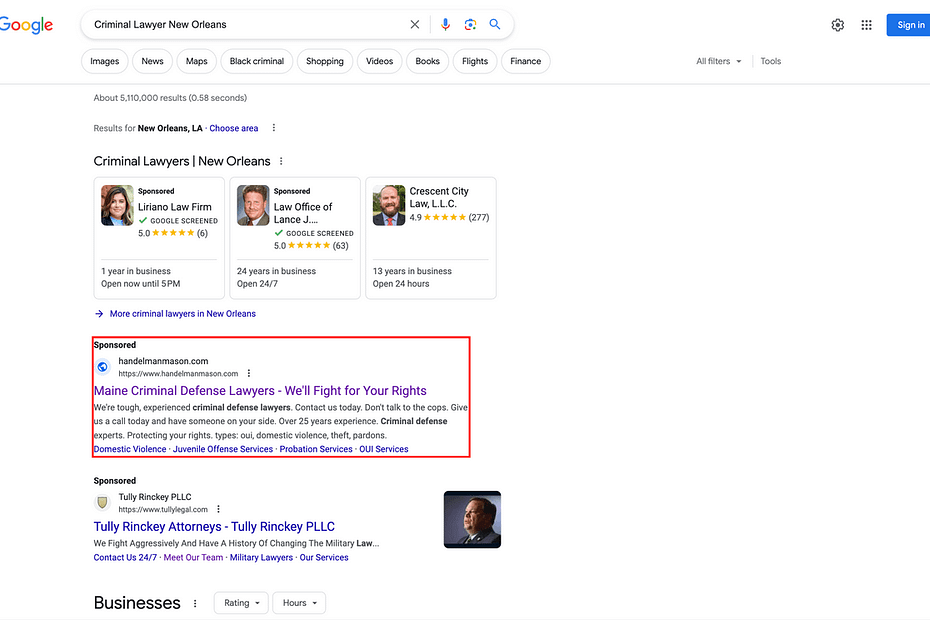930x620 pixels.
Task: Open the settings gear icon
Action: (x=837, y=25)
